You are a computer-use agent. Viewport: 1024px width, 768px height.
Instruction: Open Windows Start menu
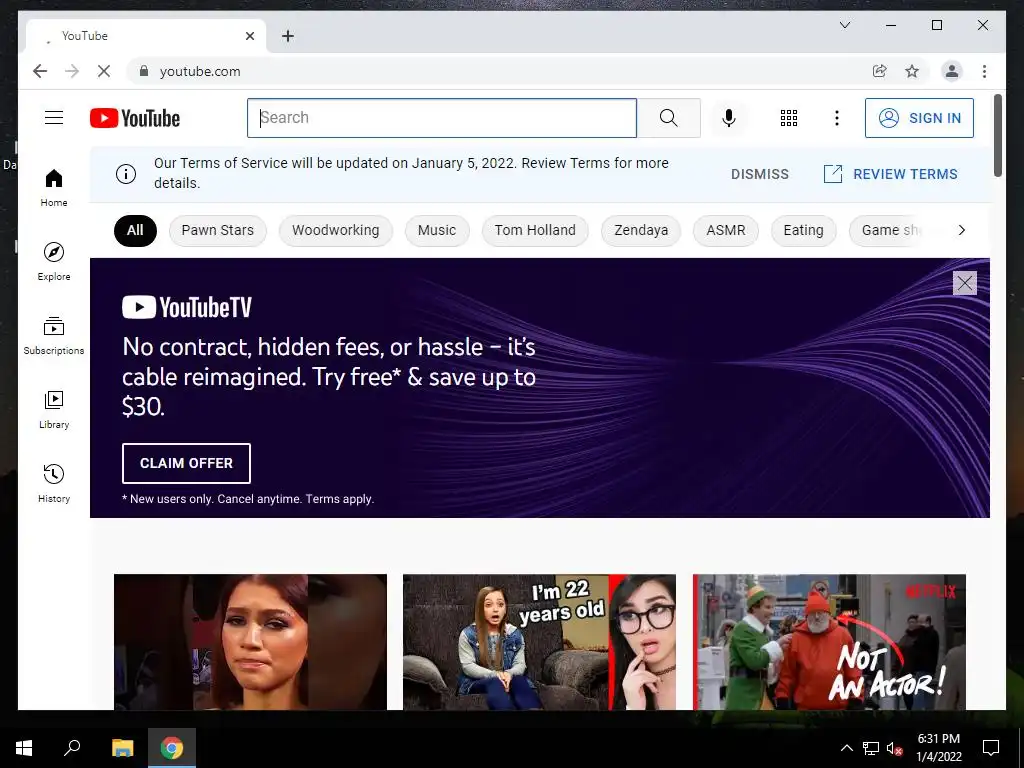24,748
